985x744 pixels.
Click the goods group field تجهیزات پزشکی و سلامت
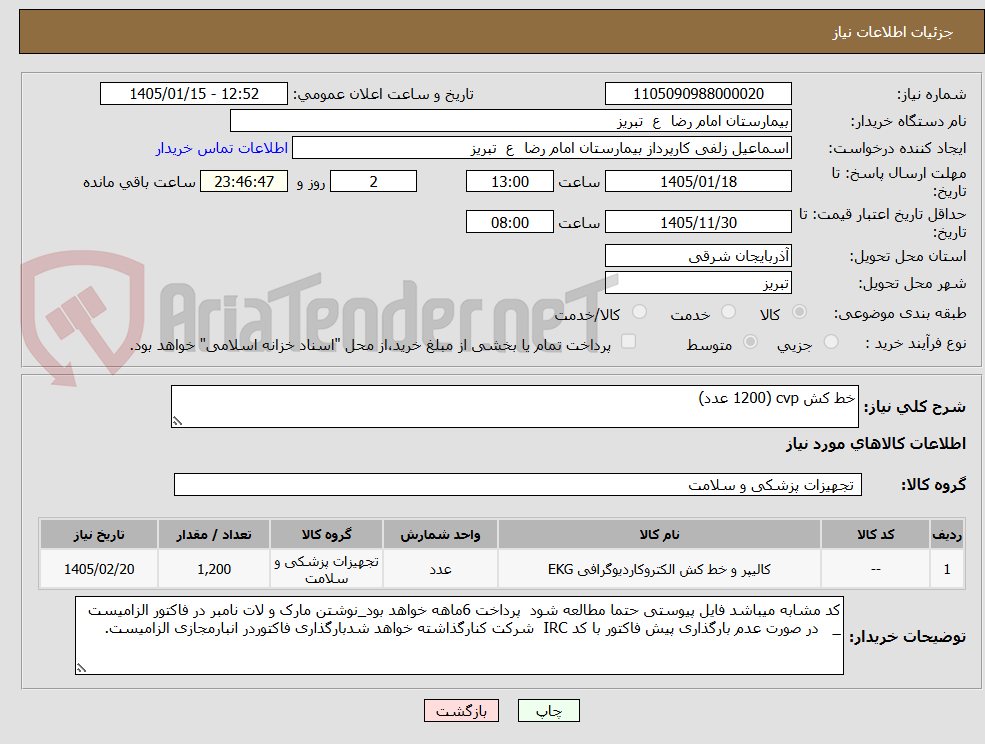518,484
